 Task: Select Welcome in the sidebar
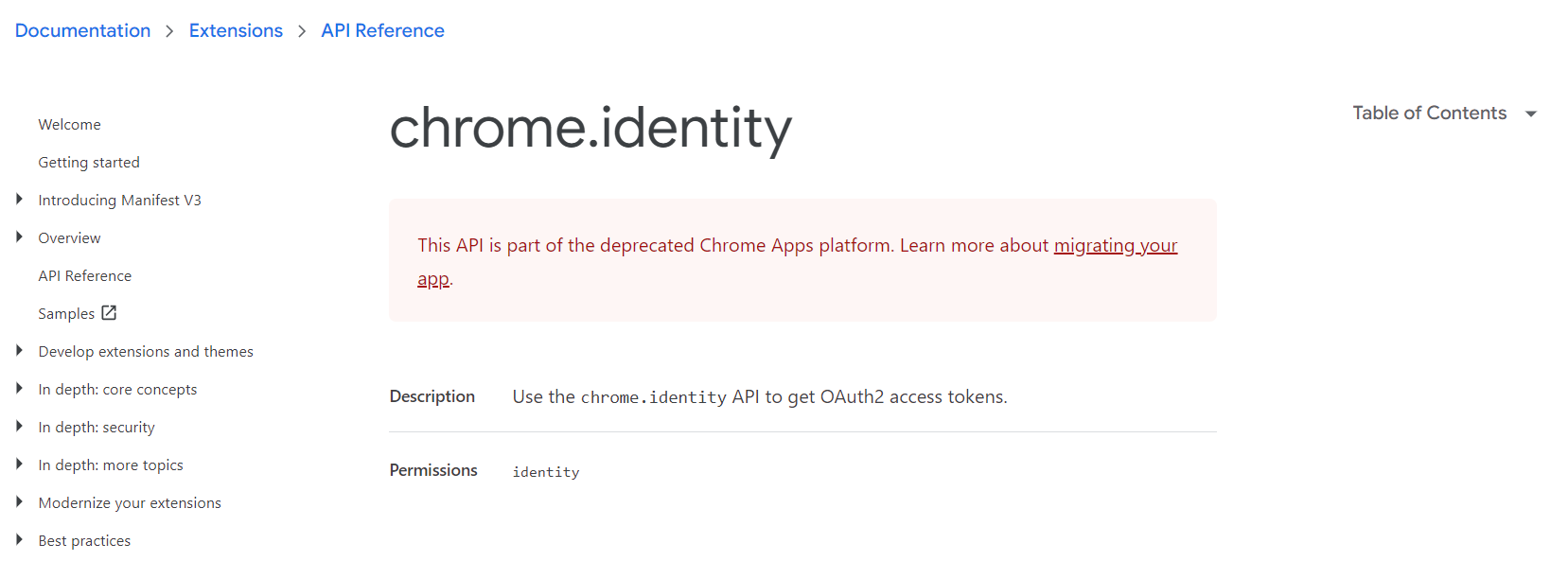tap(69, 124)
